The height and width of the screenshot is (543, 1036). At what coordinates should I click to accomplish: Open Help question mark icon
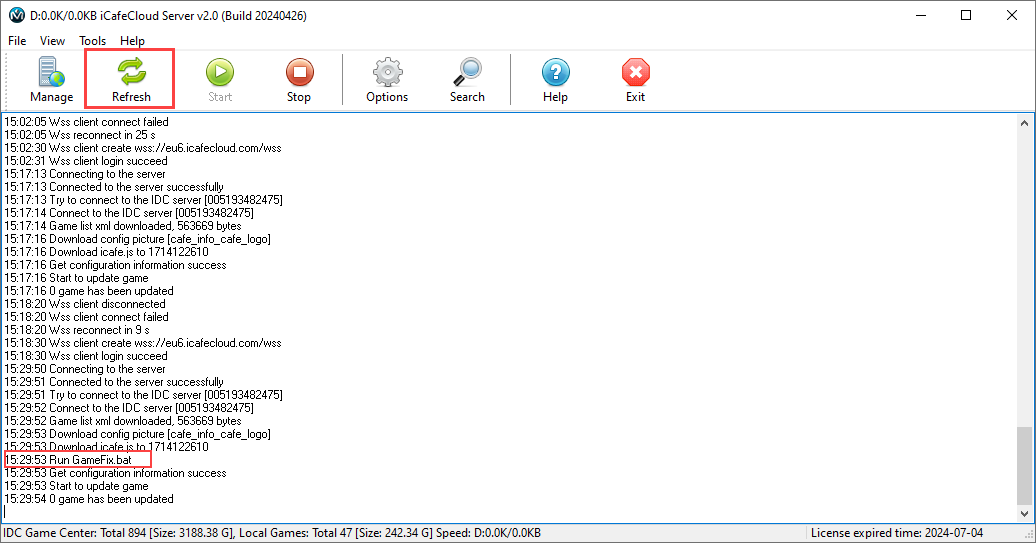click(x=555, y=72)
